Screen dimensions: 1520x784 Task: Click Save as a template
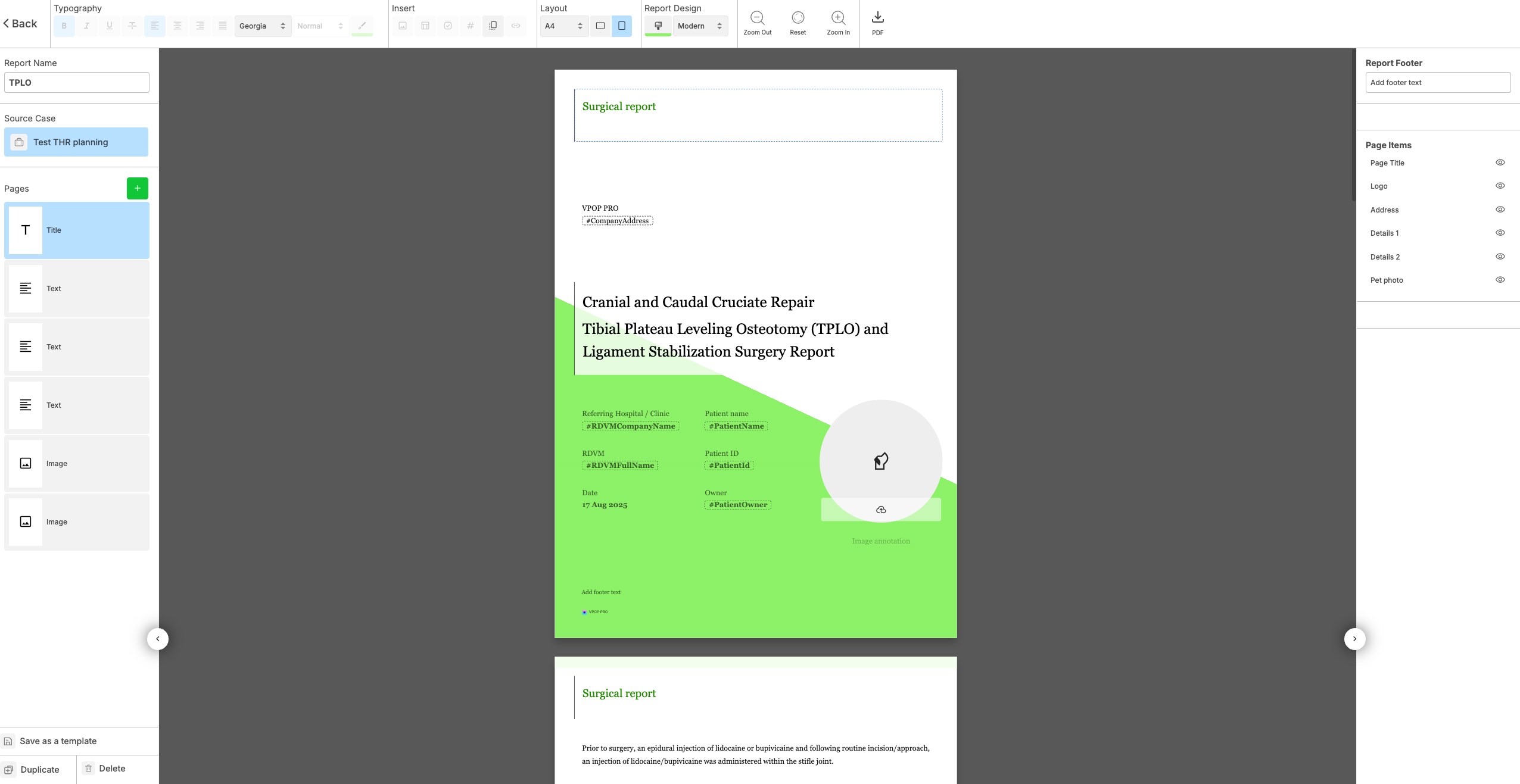(57, 741)
